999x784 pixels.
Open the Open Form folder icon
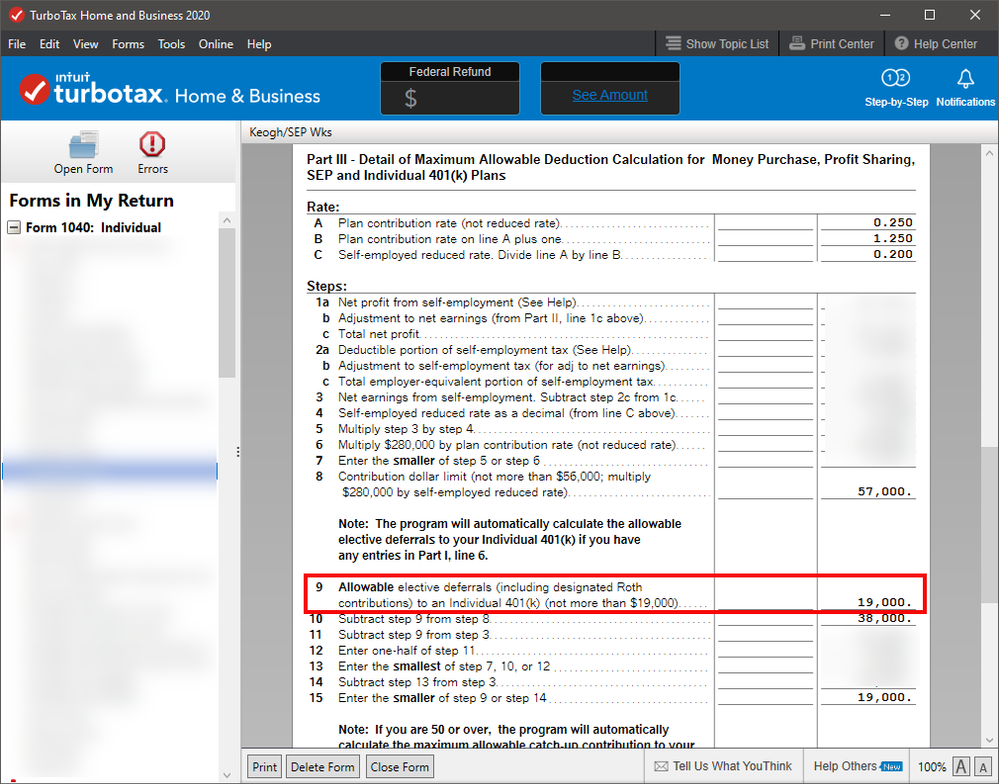(83, 145)
